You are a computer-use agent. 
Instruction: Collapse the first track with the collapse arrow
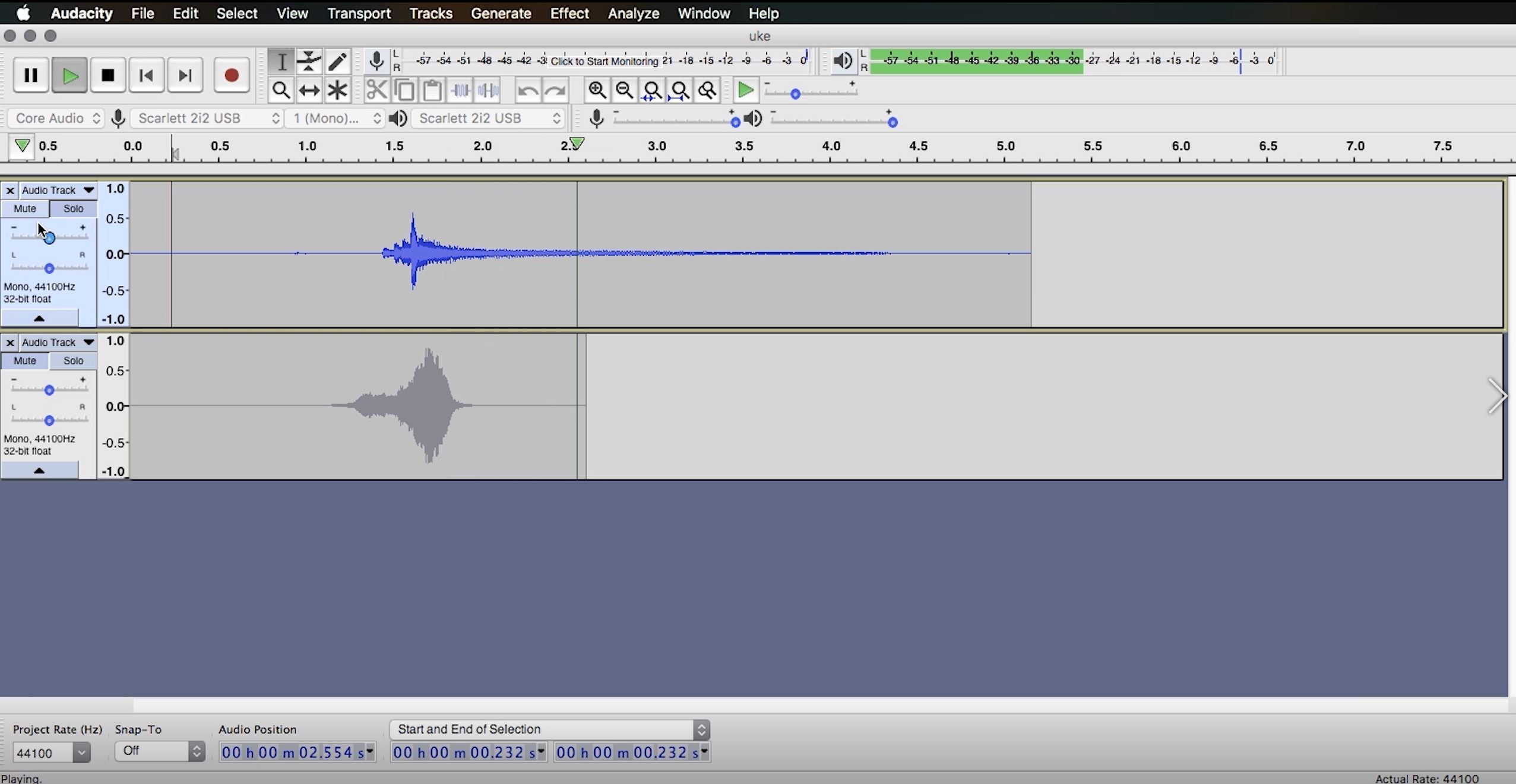click(39, 318)
